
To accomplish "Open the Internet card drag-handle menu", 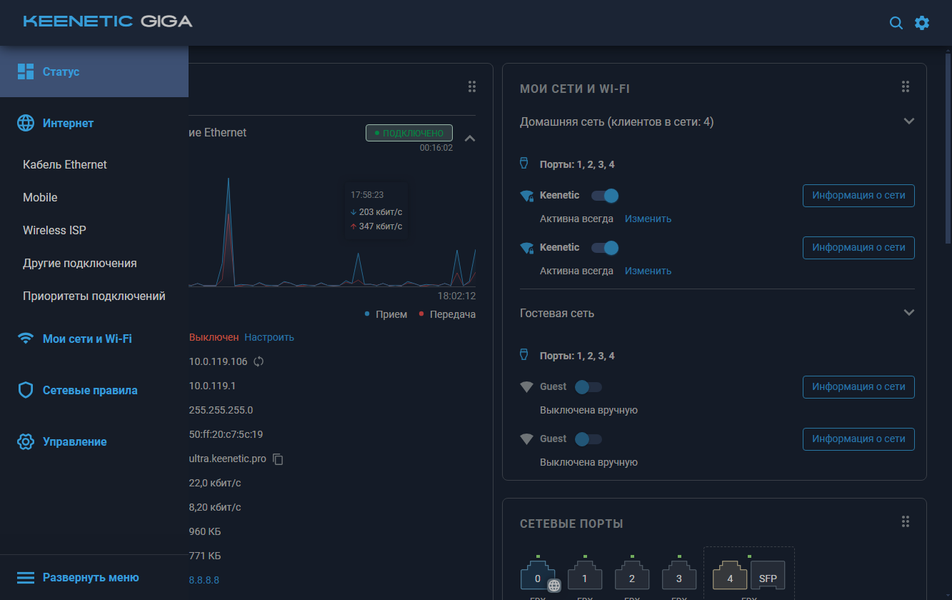I will (x=472, y=87).
